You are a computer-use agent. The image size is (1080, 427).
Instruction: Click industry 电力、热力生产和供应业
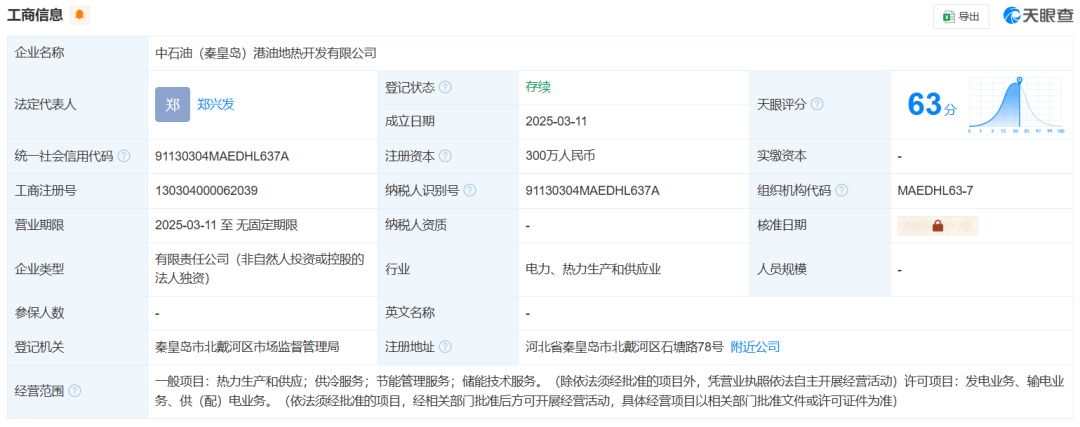[x=593, y=269]
